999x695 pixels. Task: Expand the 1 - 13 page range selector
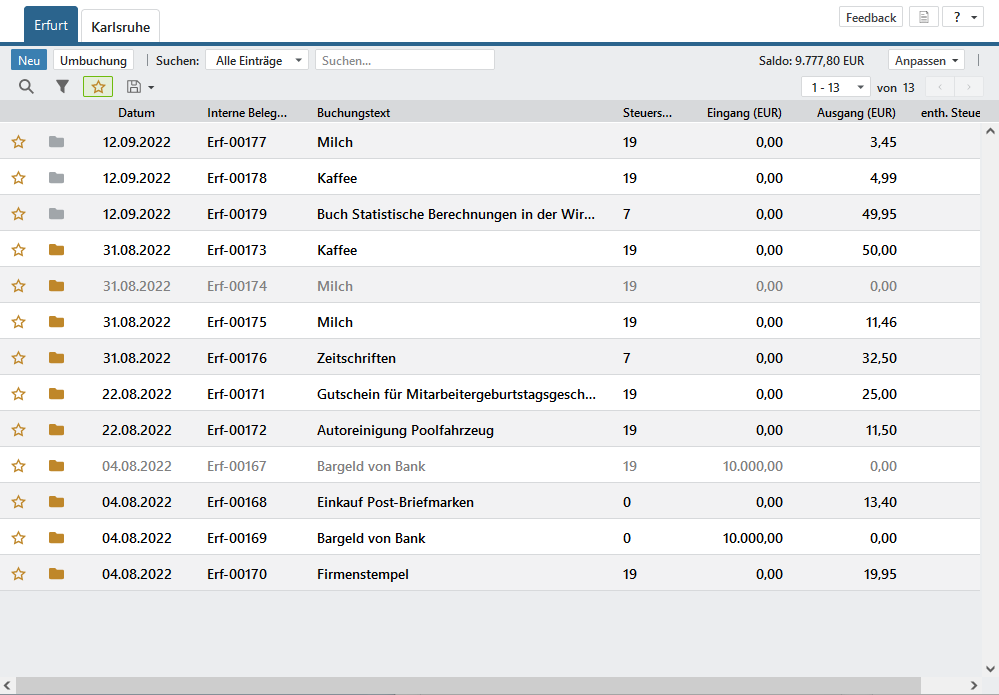835,87
